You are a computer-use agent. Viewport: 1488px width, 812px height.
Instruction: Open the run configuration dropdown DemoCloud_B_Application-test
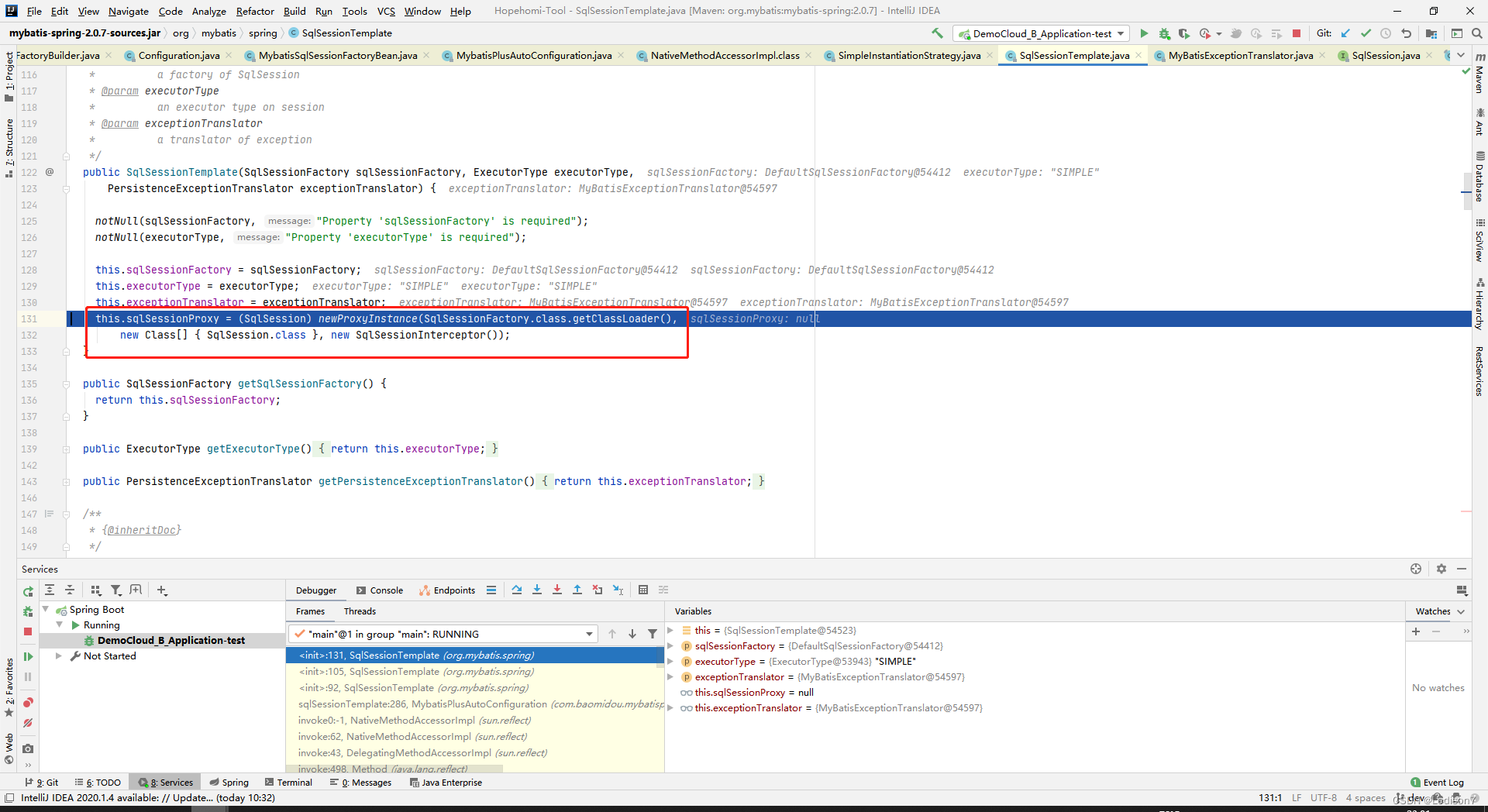click(x=1042, y=33)
